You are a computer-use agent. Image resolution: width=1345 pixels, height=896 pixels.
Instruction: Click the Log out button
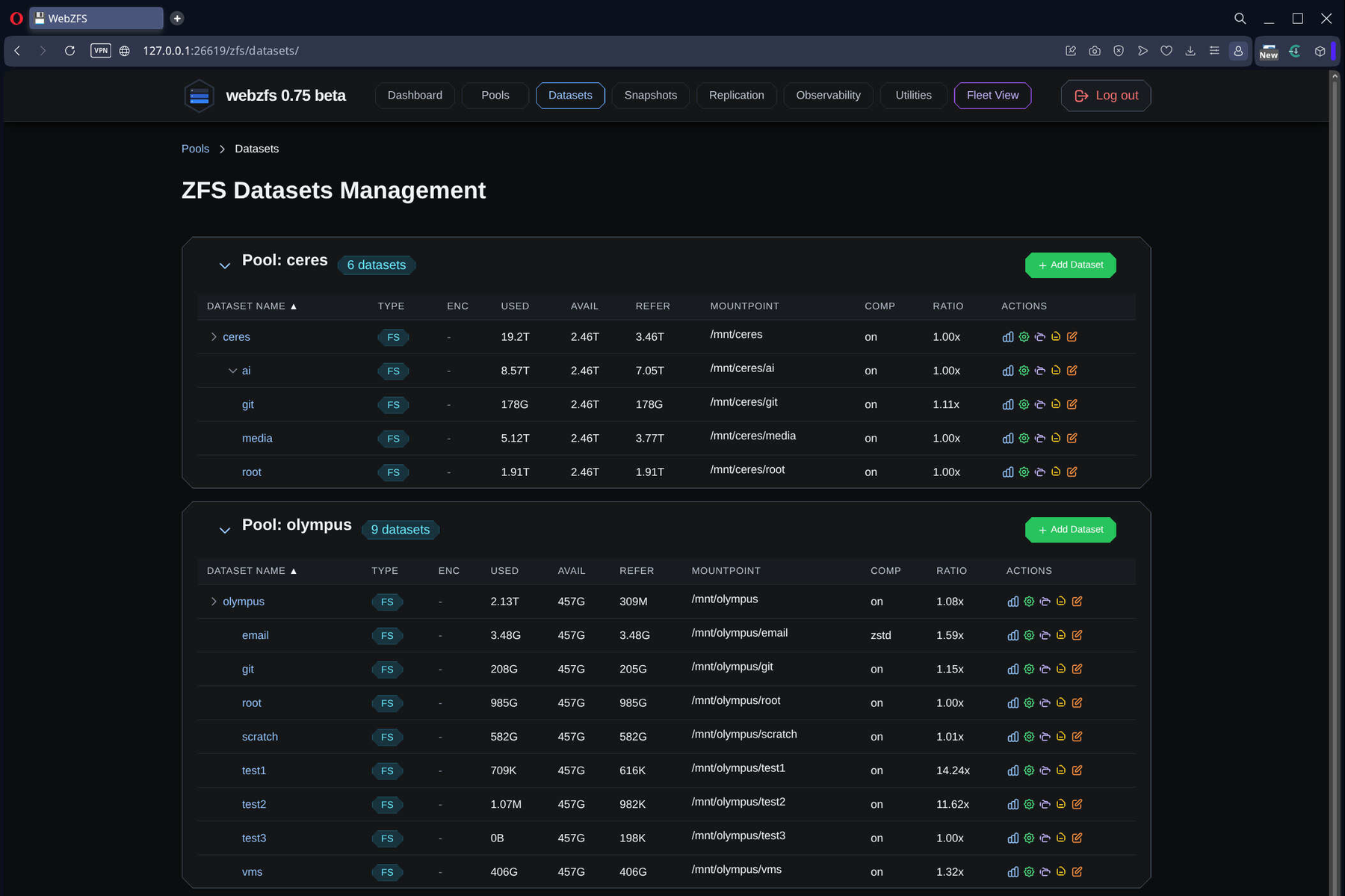click(1106, 96)
